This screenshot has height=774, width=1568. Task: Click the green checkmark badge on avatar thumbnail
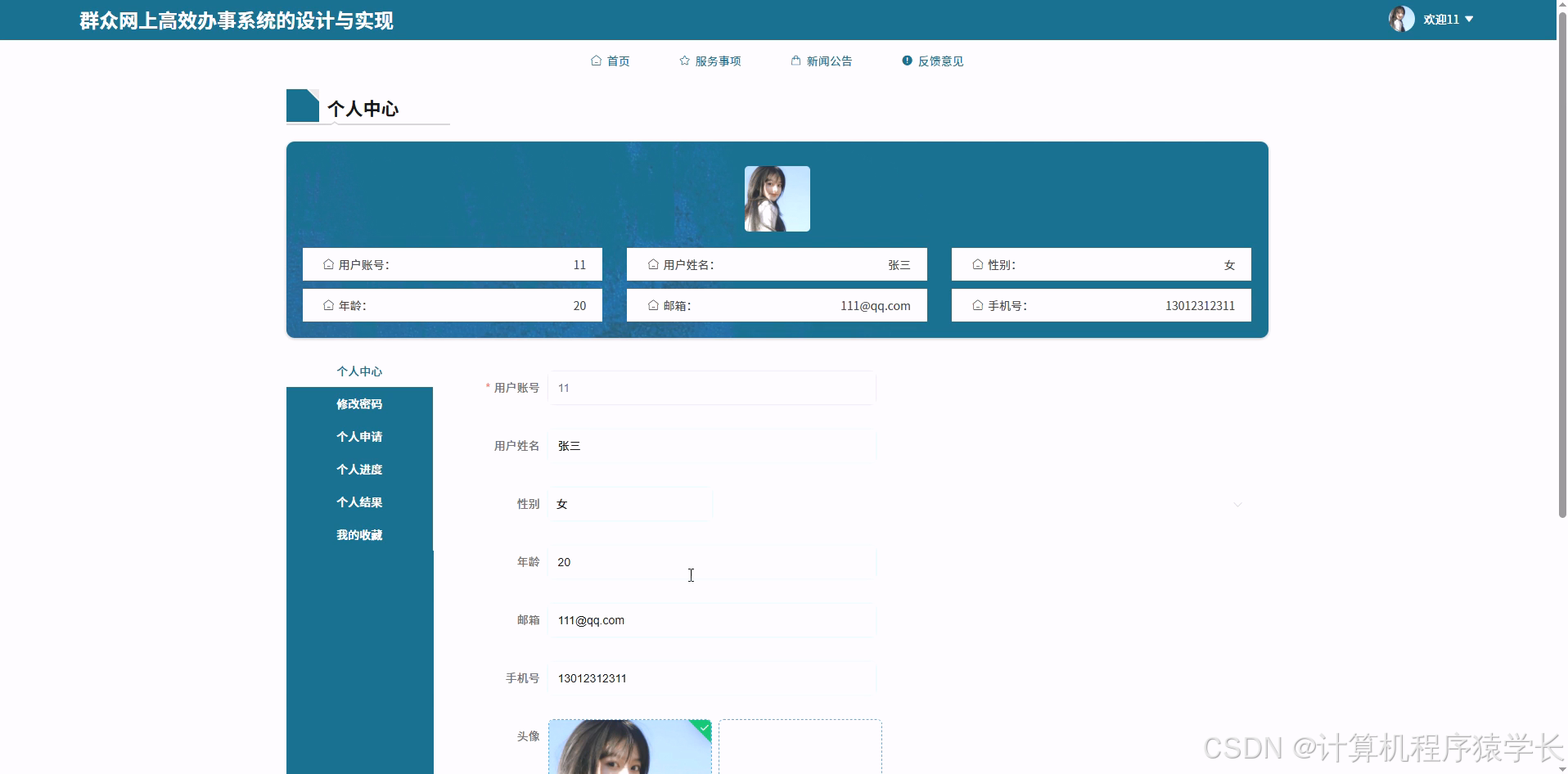pyautogui.click(x=704, y=727)
